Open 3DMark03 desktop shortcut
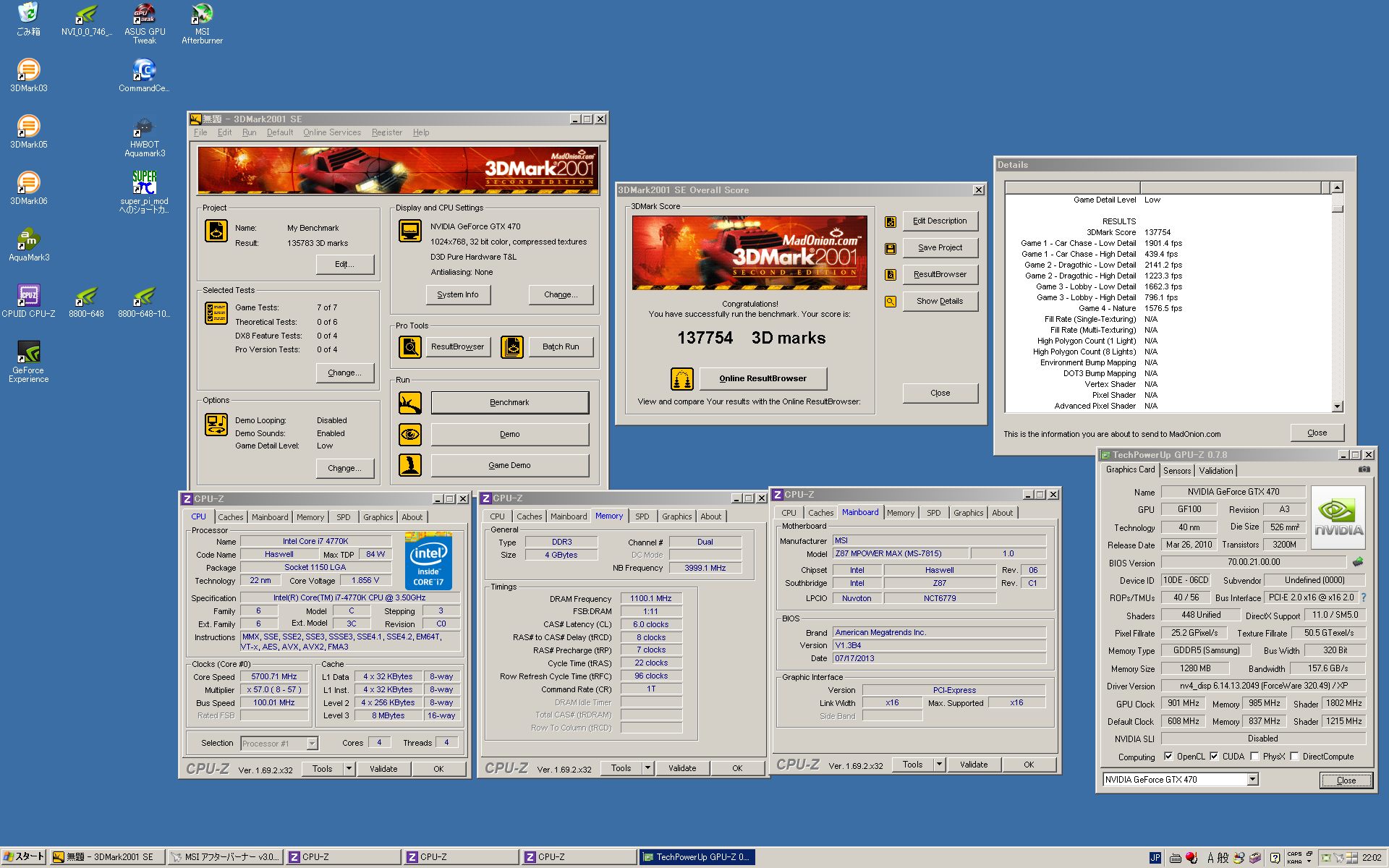This screenshot has height=868, width=1389. tap(28, 75)
